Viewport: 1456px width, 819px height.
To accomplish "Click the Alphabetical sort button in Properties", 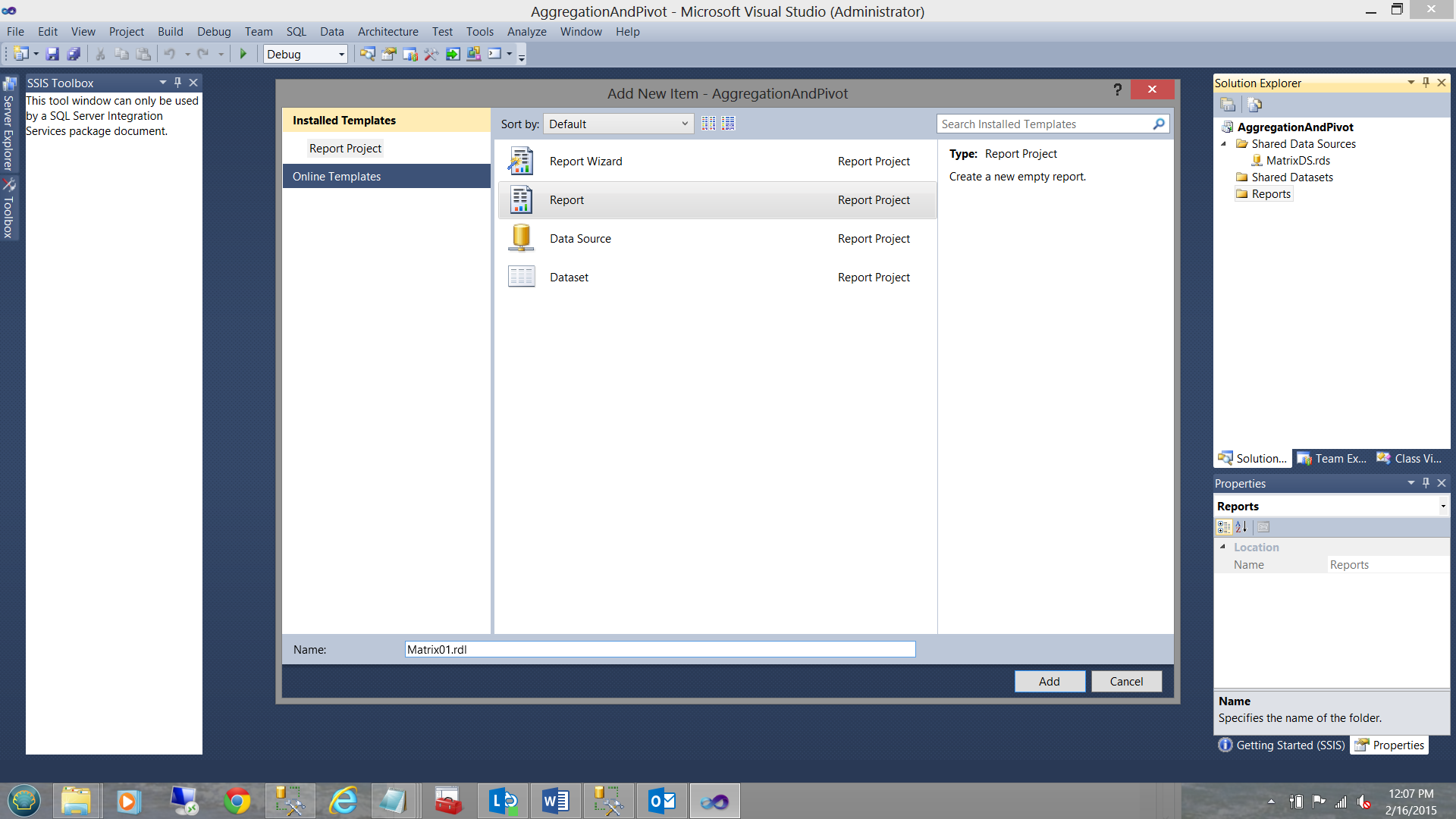I will click(x=1241, y=527).
